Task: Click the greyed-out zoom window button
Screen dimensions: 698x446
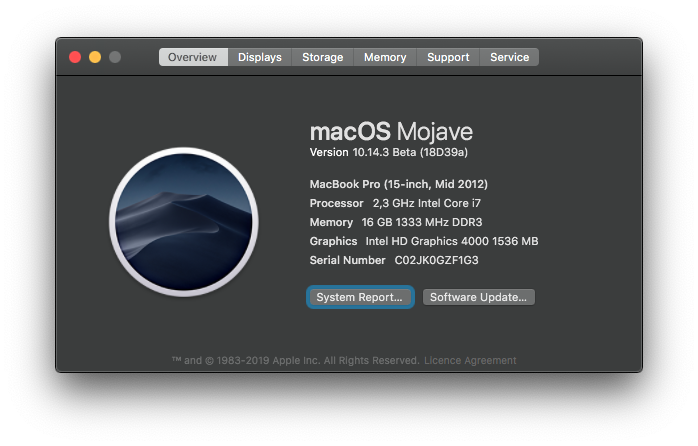Action: click(x=115, y=57)
